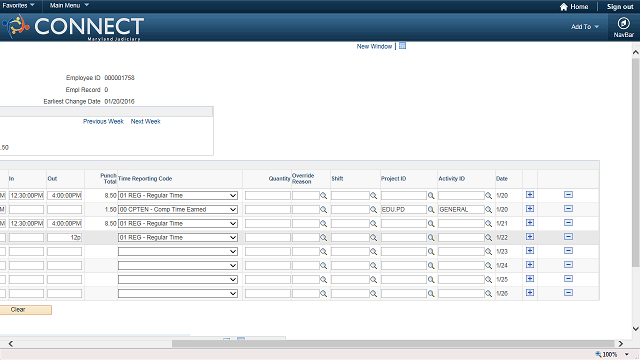
Task: Add a row after the Comp Time Earned row
Action: [530, 209]
